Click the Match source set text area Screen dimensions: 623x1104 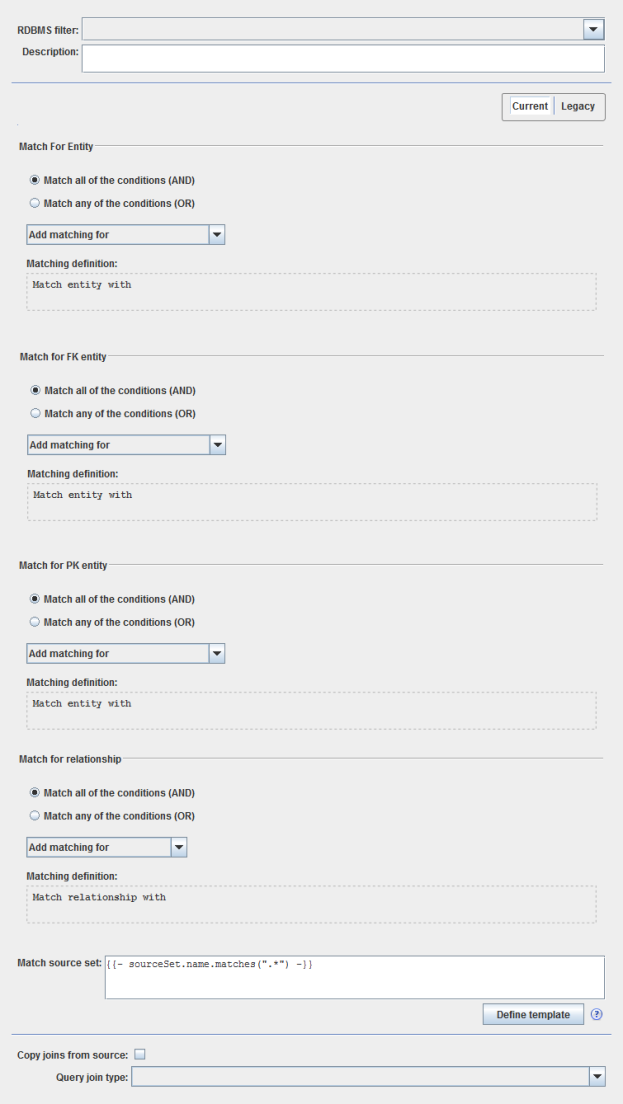(x=354, y=977)
